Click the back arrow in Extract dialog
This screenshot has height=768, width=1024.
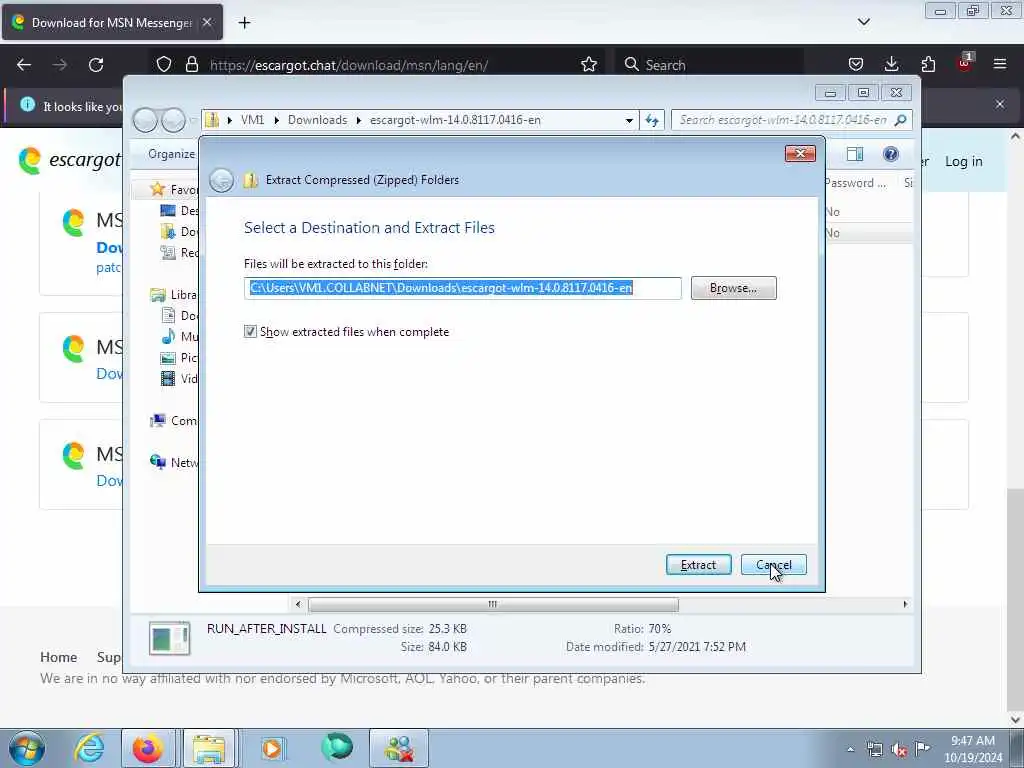pos(221,180)
